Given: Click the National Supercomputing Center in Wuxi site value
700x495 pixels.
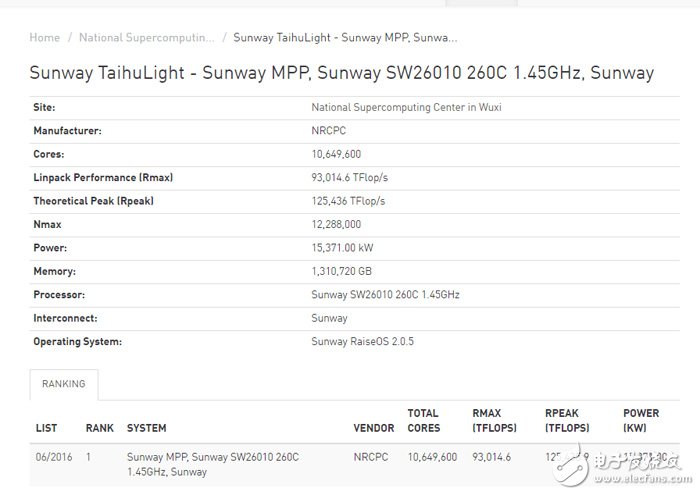Looking at the screenshot, I should pos(412,107).
